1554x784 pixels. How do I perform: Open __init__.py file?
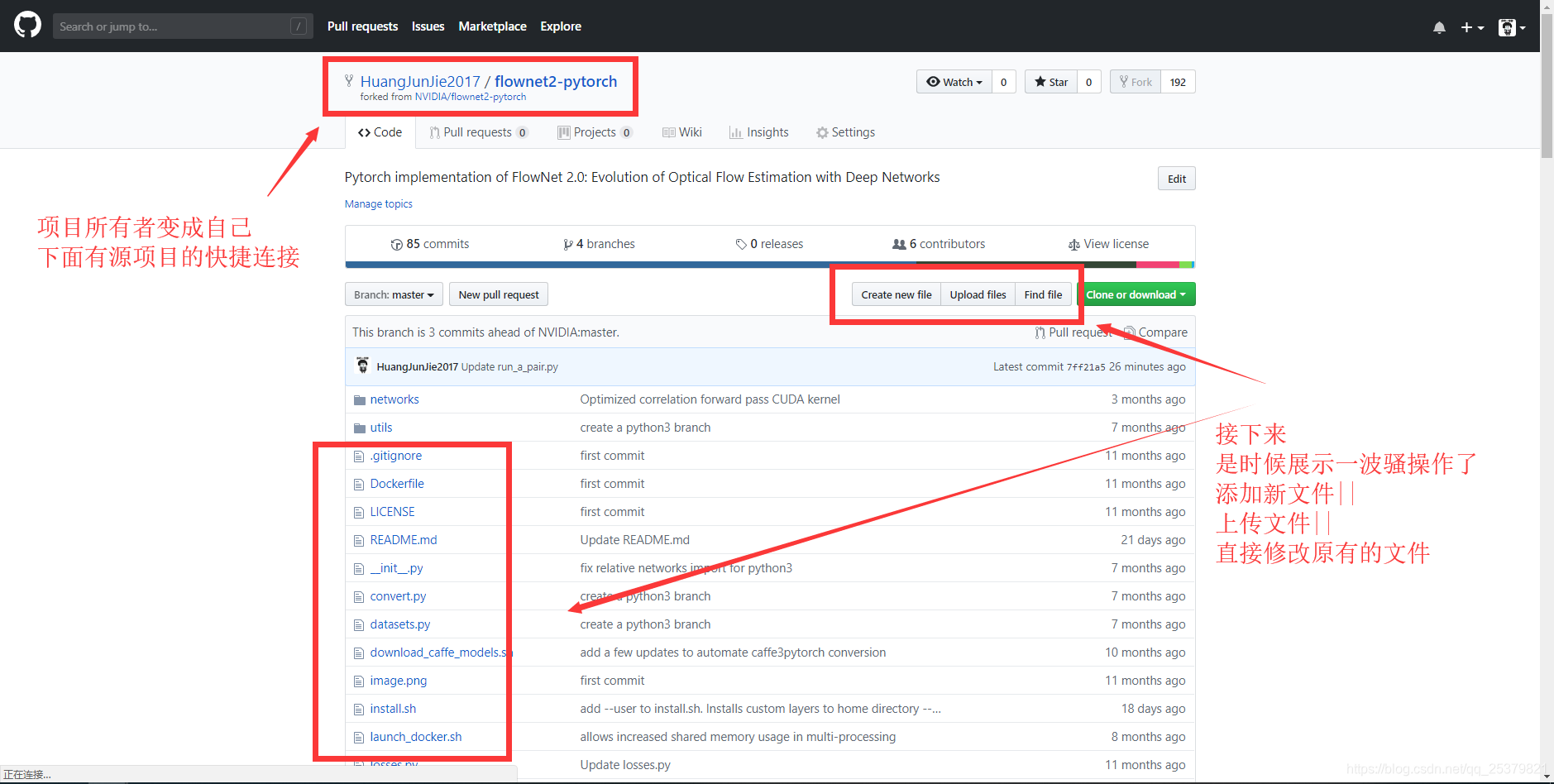396,568
